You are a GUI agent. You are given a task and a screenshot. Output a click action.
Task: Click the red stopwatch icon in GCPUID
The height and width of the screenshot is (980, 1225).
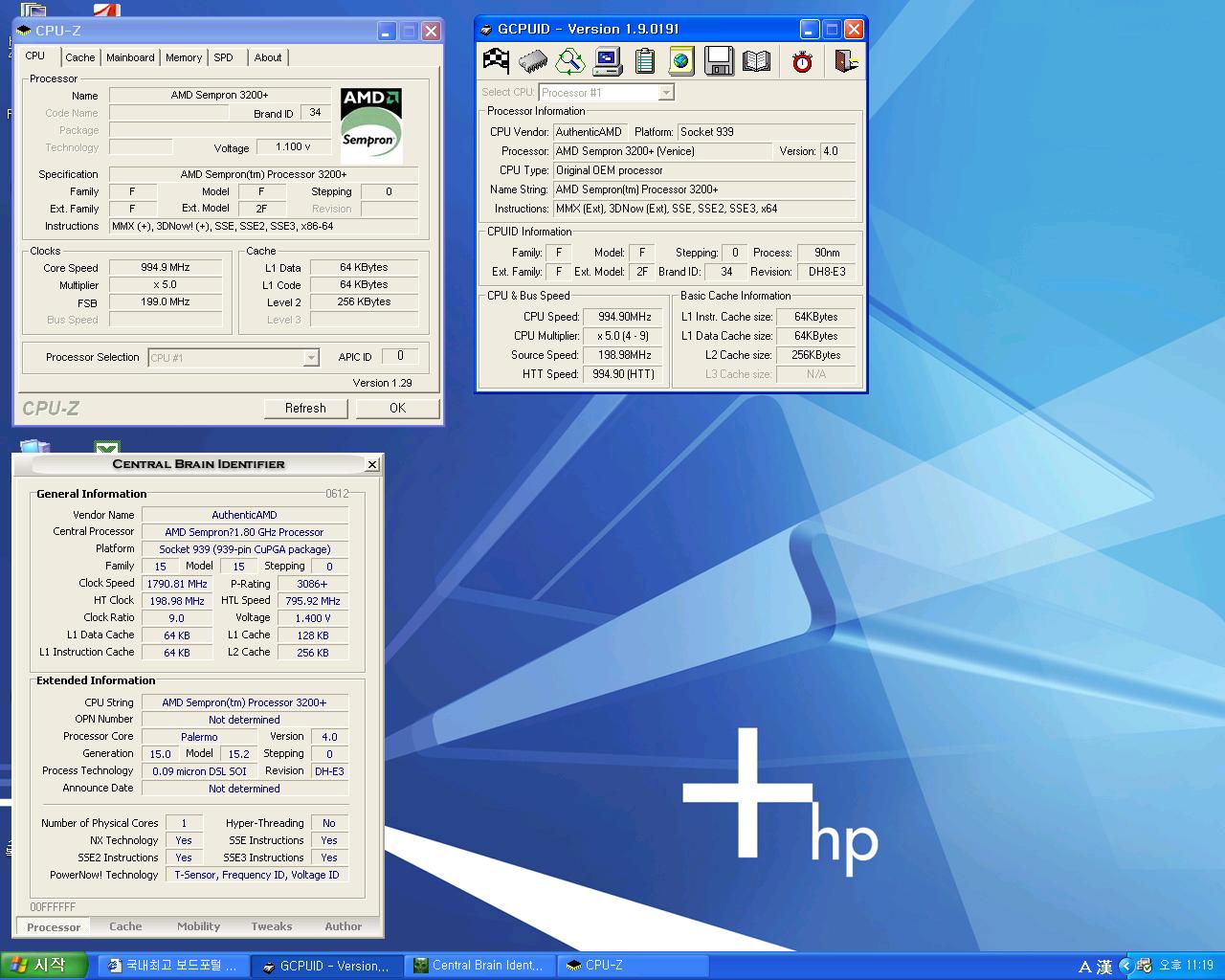click(x=802, y=61)
